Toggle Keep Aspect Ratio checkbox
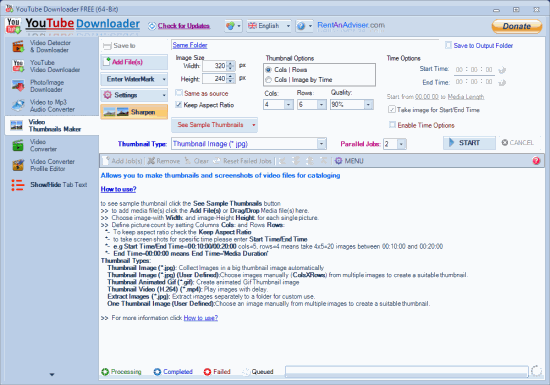This screenshot has width=550, height=385. coord(179,104)
